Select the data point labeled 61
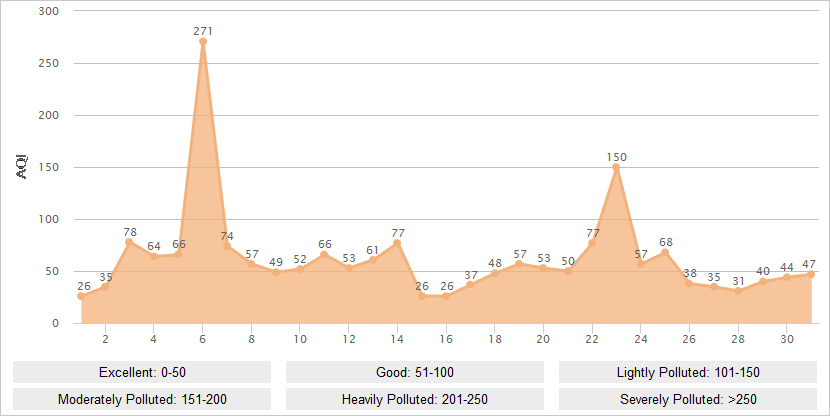The image size is (830, 416). (x=373, y=260)
